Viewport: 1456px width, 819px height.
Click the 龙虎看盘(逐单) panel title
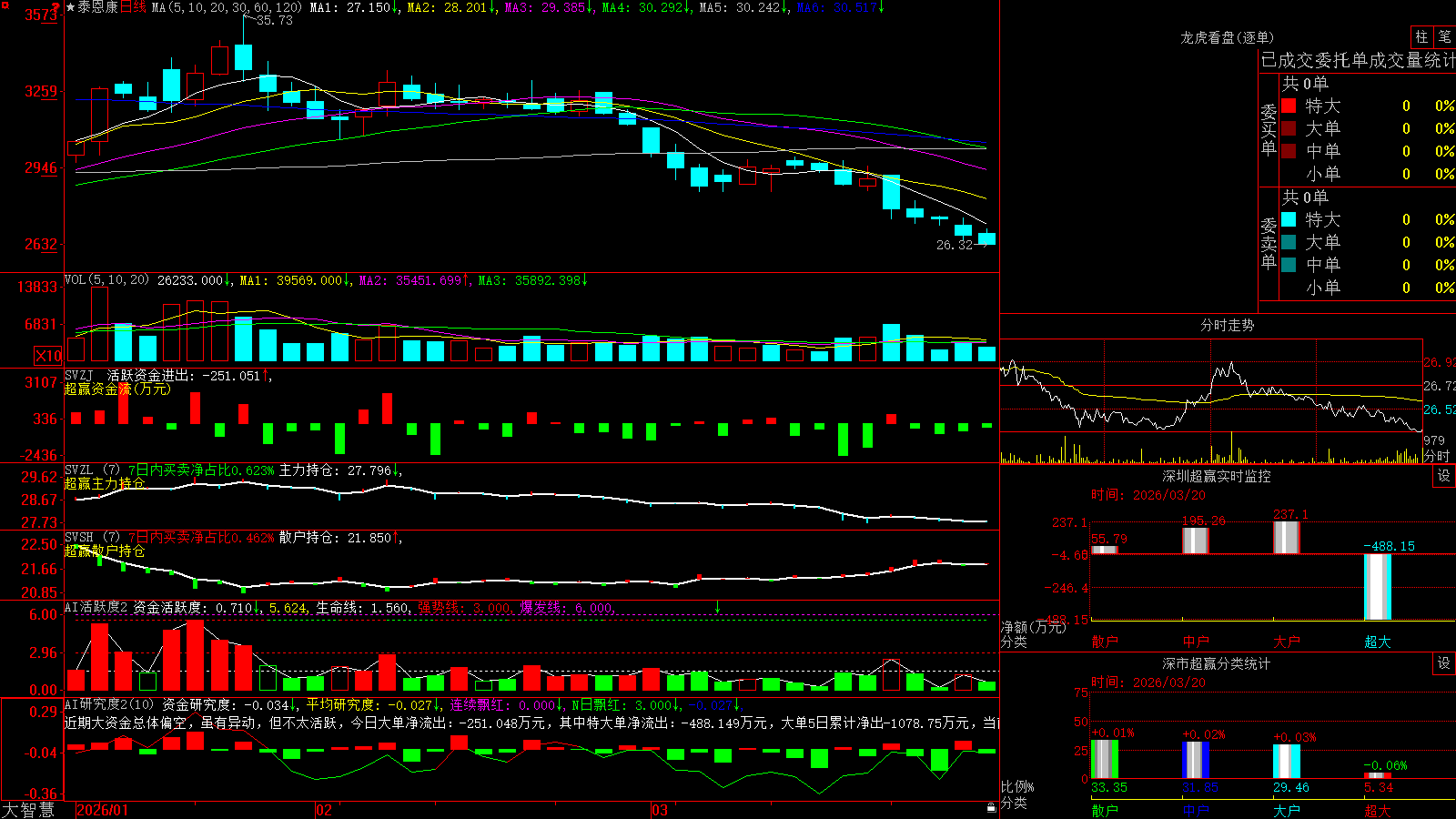[1227, 37]
